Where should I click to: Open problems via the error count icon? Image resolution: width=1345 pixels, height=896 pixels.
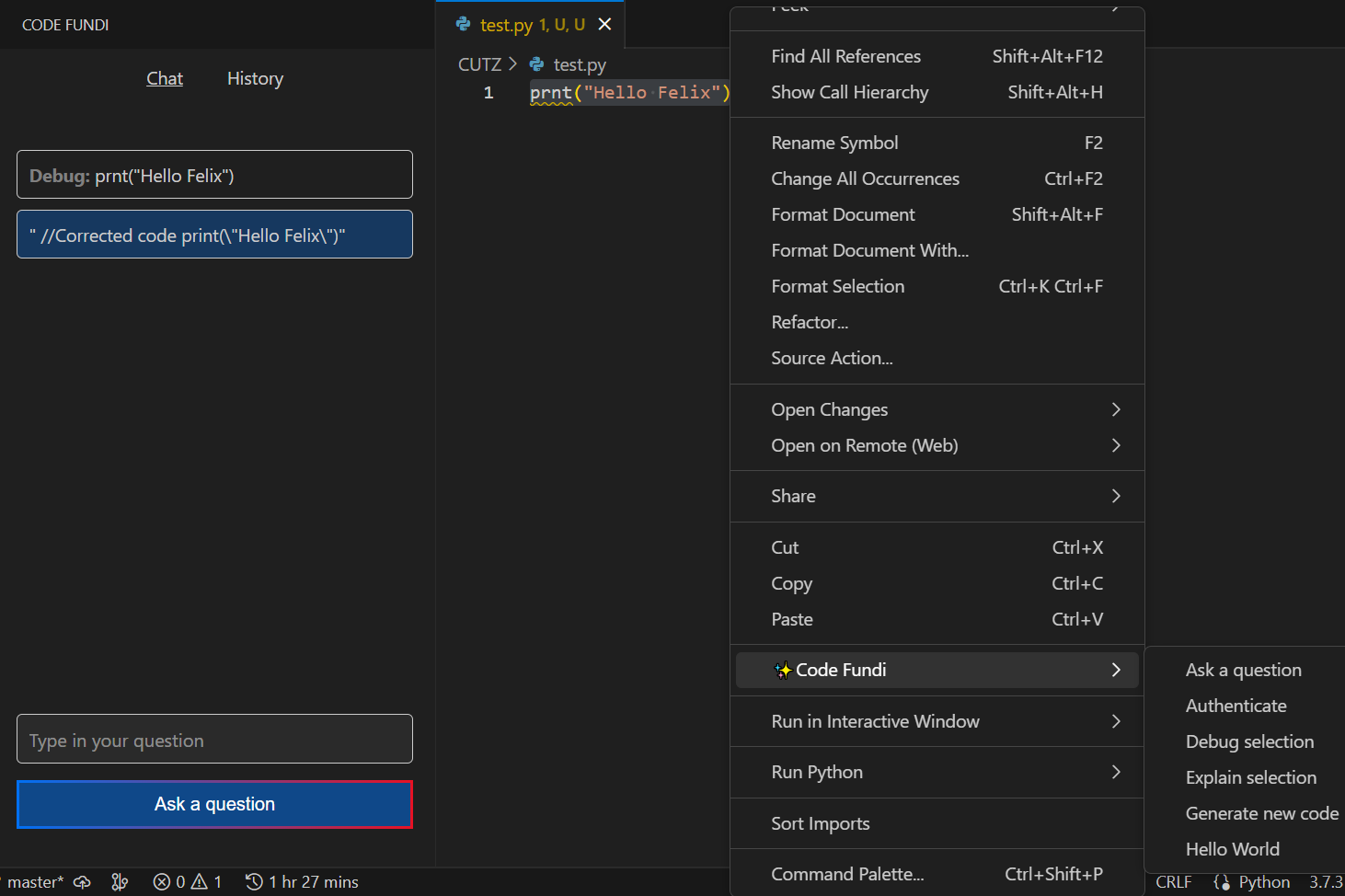point(162,882)
